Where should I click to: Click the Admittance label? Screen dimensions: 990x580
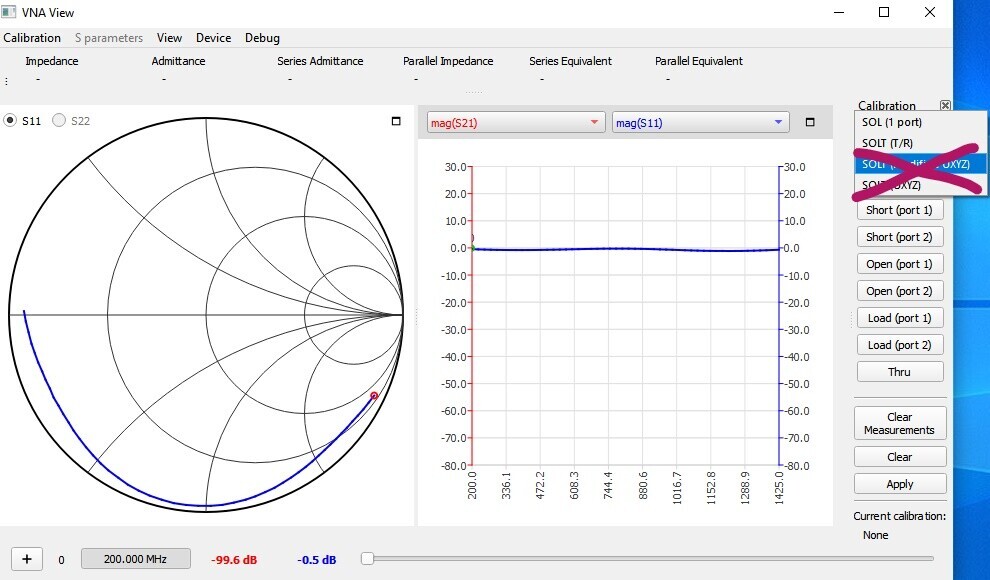178,61
